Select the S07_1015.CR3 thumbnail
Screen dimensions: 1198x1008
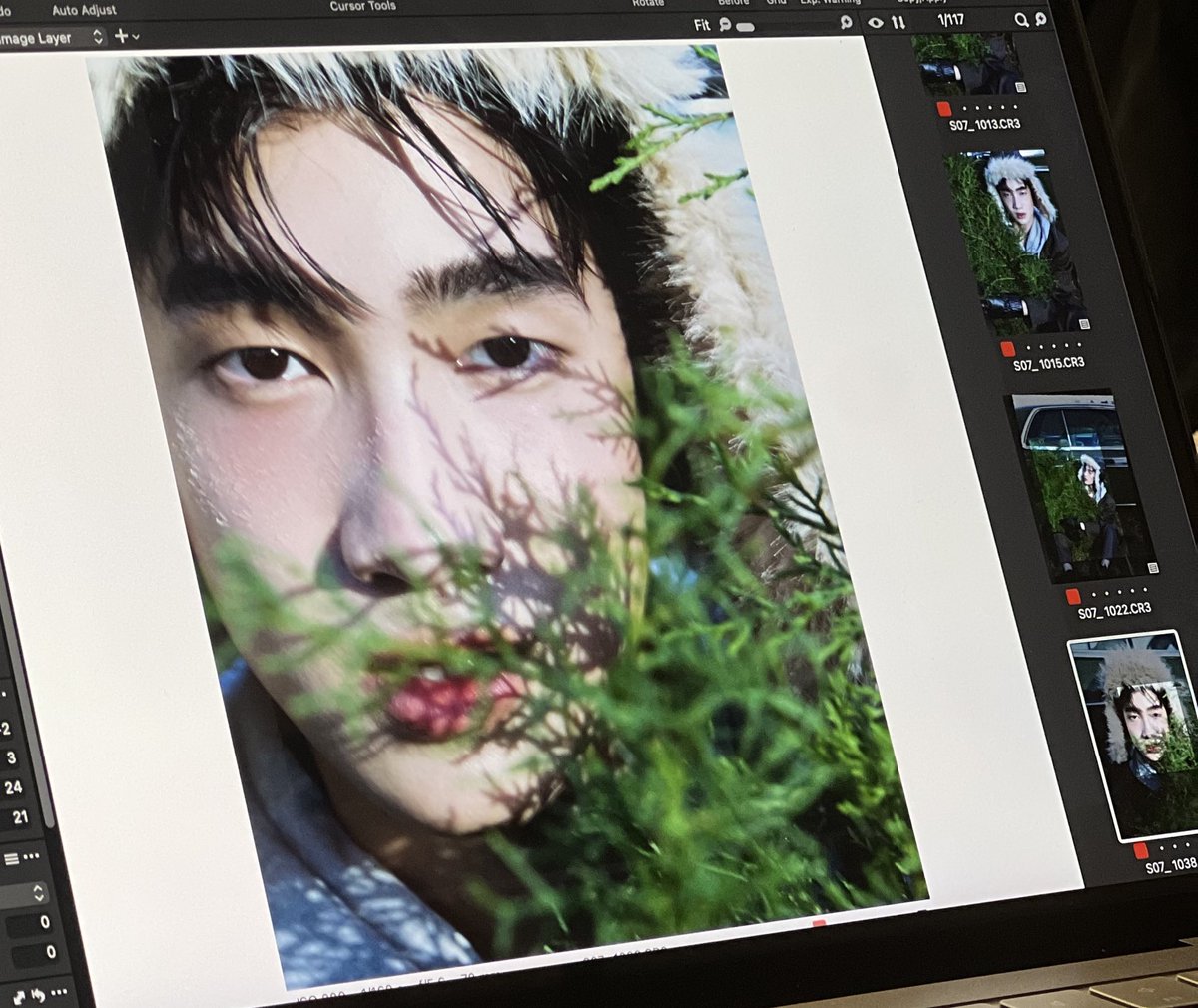(x=1018, y=243)
